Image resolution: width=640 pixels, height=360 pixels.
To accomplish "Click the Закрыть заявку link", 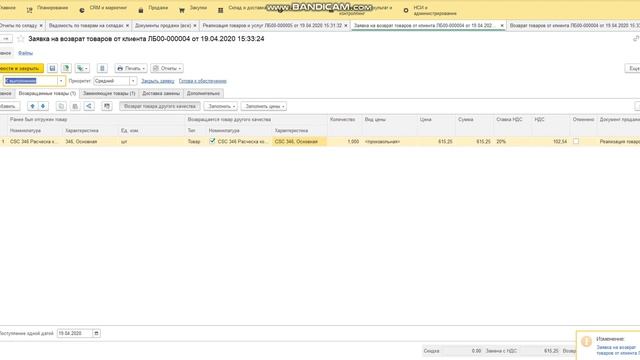I will [x=158, y=81].
